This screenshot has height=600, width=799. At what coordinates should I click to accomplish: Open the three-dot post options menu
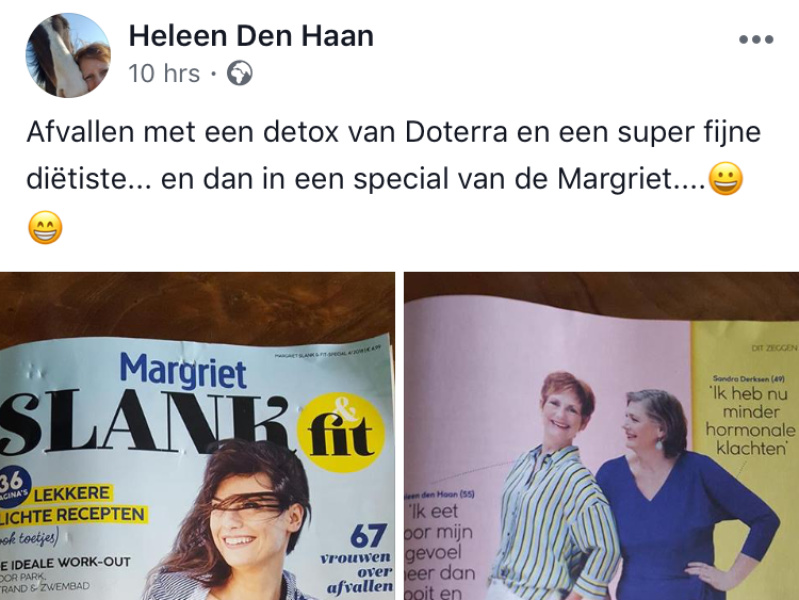click(756, 39)
